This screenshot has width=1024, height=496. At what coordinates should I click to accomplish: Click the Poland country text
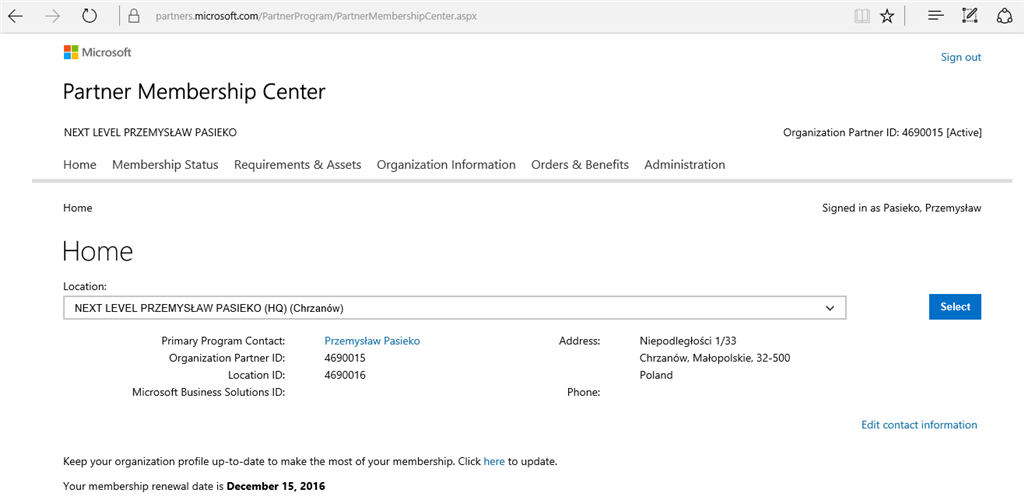[656, 375]
